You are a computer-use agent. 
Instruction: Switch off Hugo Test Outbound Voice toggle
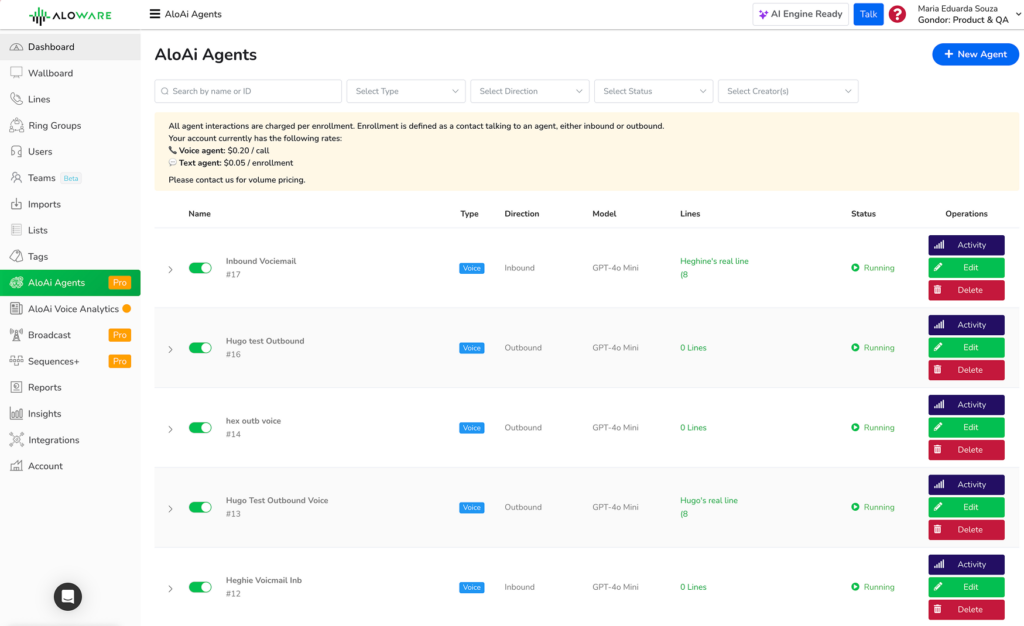coord(200,507)
